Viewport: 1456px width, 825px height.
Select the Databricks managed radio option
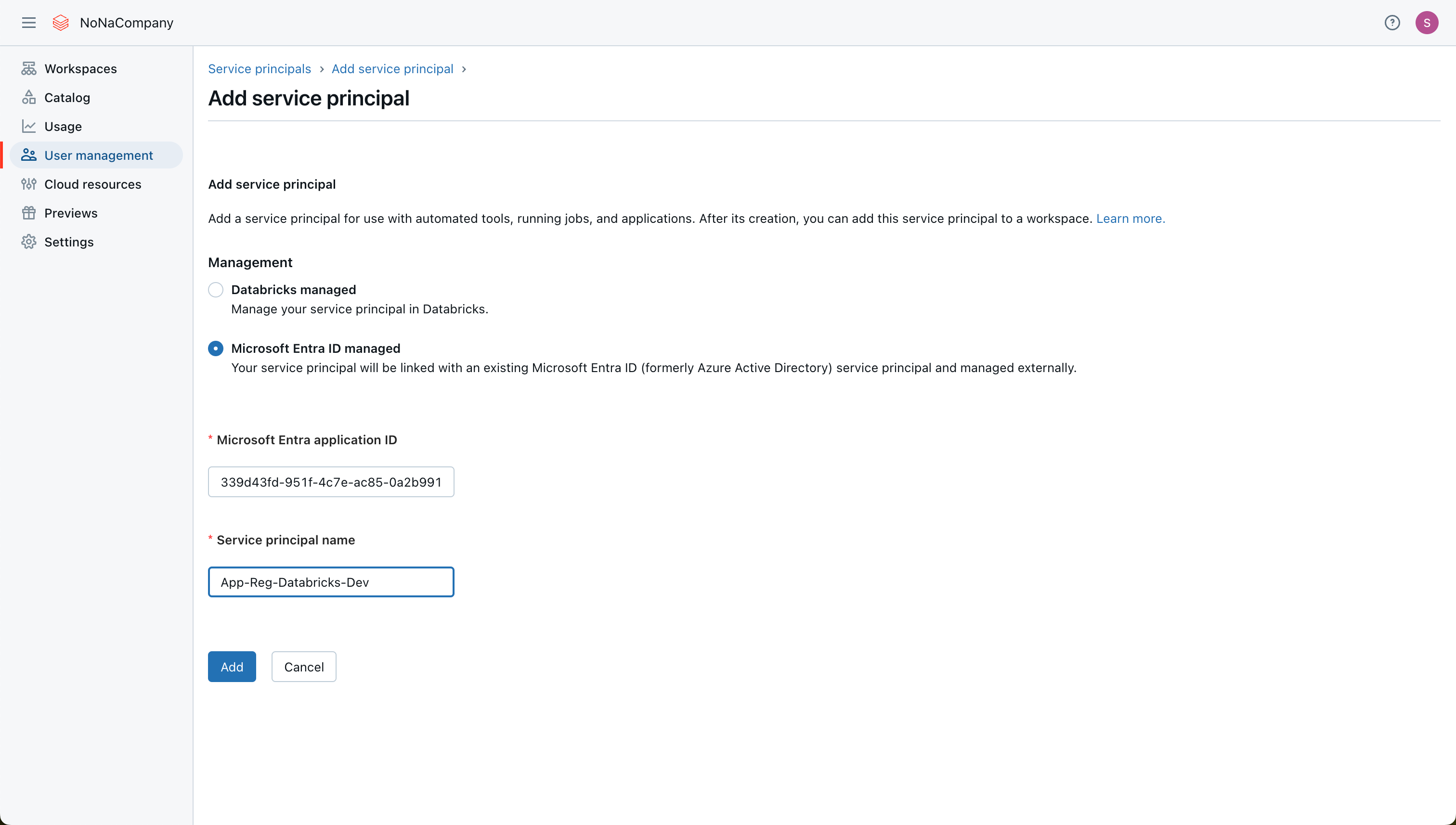click(215, 290)
